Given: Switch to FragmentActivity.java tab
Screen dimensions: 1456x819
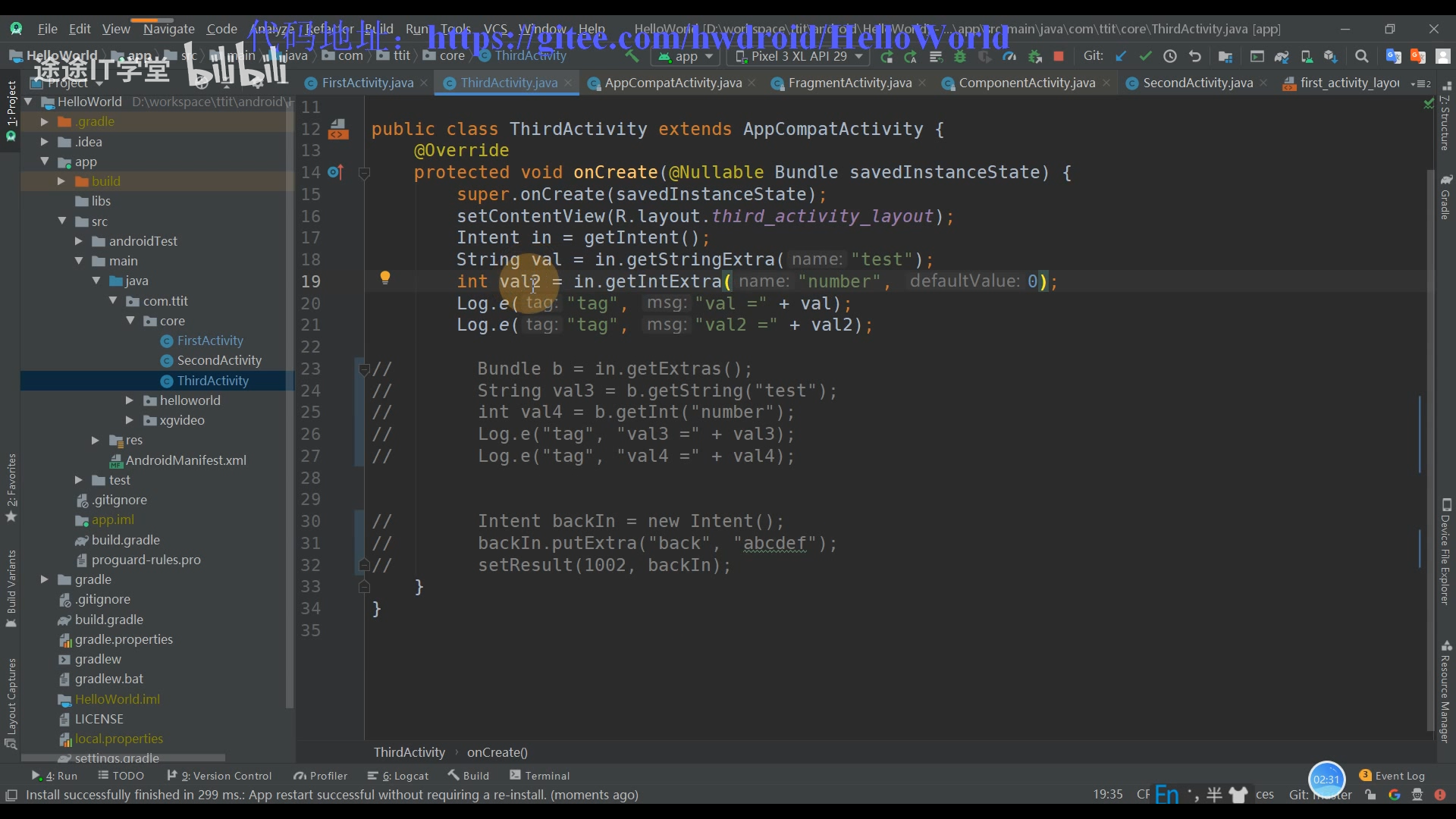Looking at the screenshot, I should [x=849, y=83].
